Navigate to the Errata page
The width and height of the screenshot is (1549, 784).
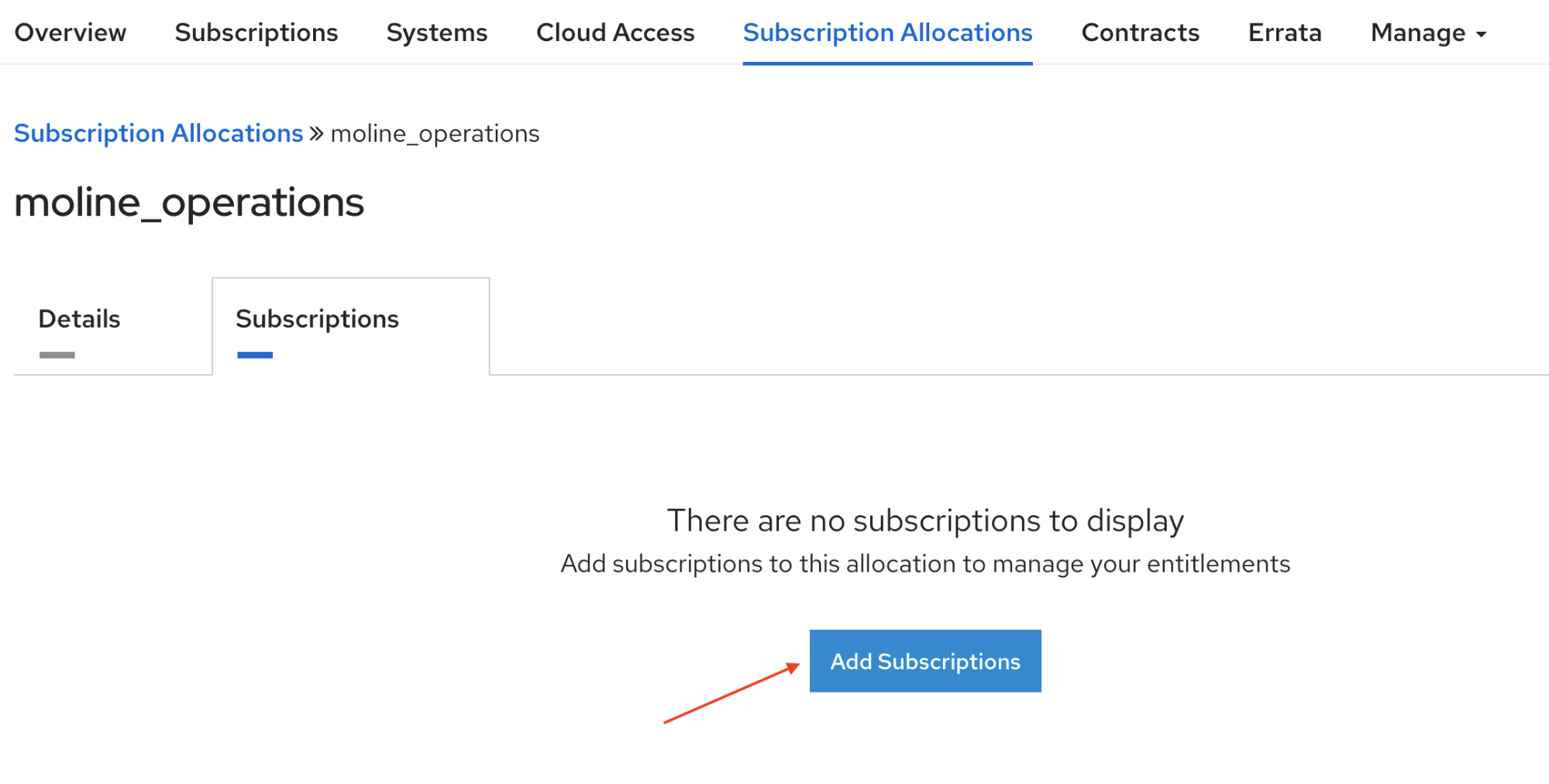coord(1284,33)
